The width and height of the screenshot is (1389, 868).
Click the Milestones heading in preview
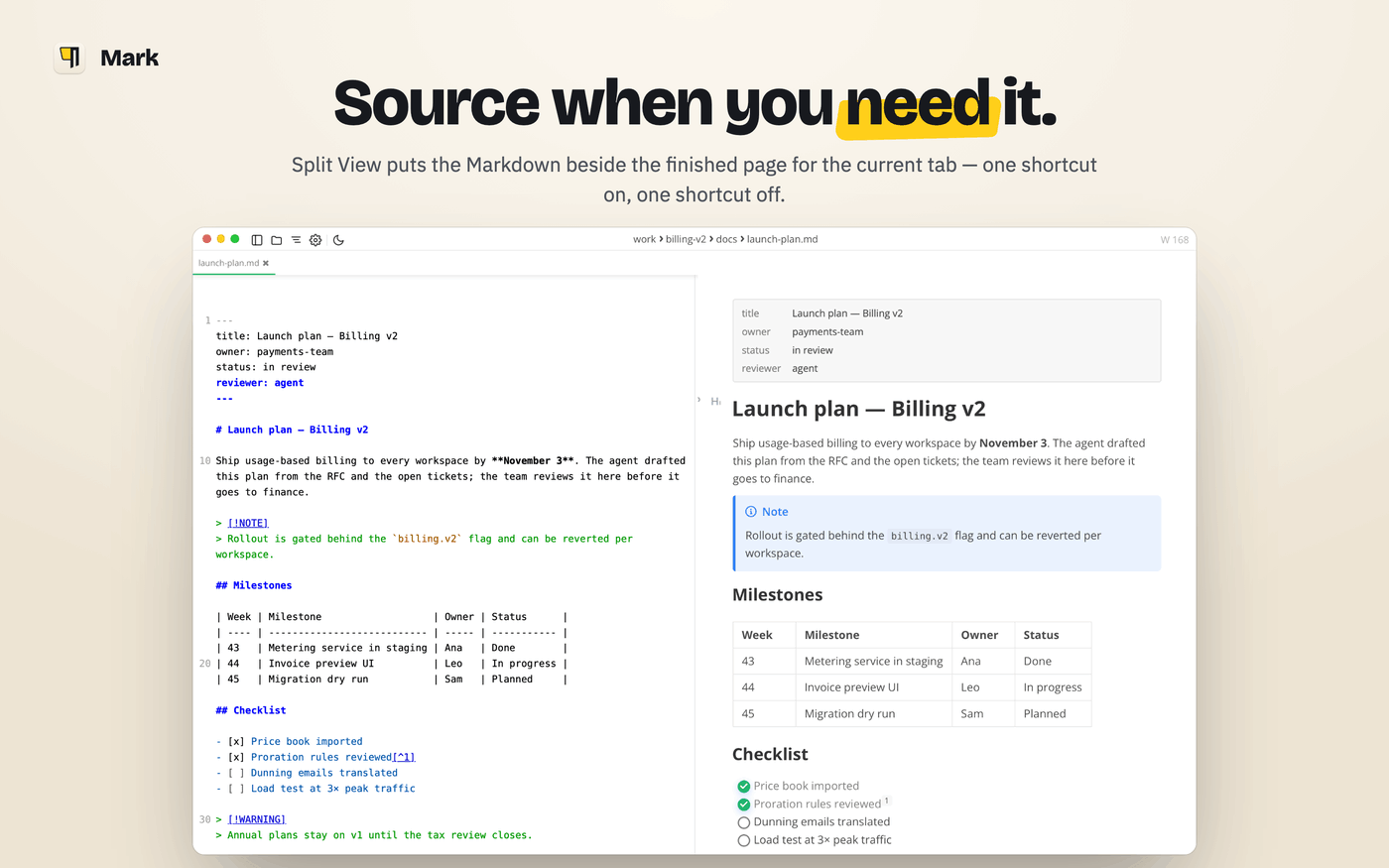778,595
